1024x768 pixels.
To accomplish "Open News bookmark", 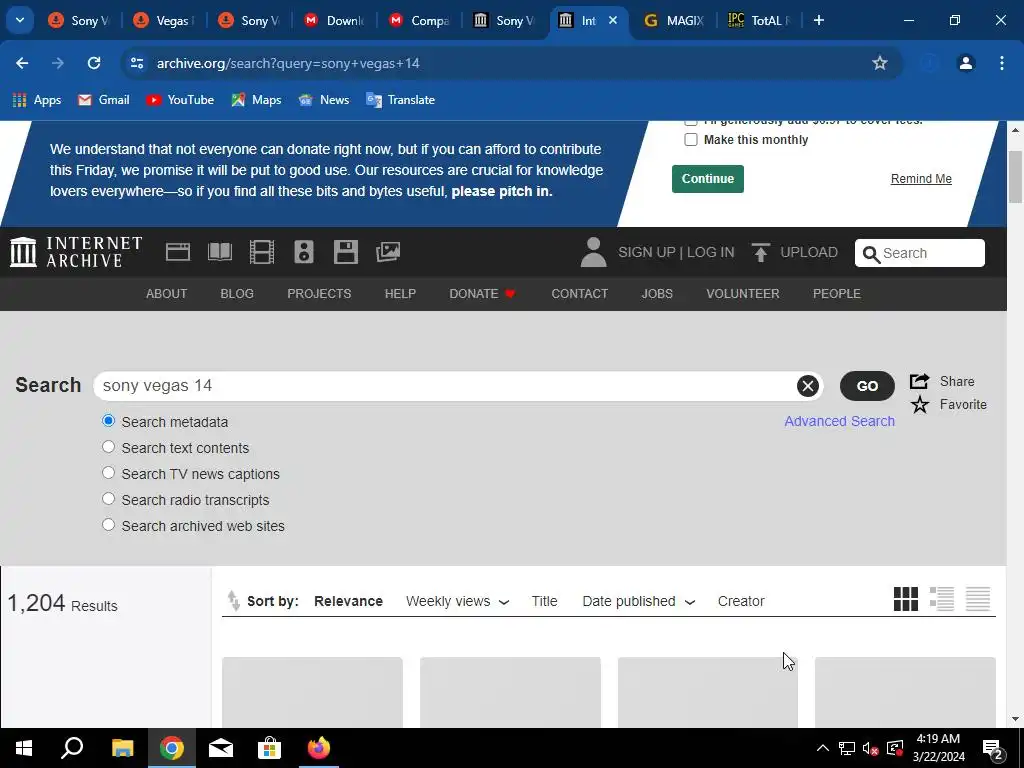I will (x=323, y=100).
